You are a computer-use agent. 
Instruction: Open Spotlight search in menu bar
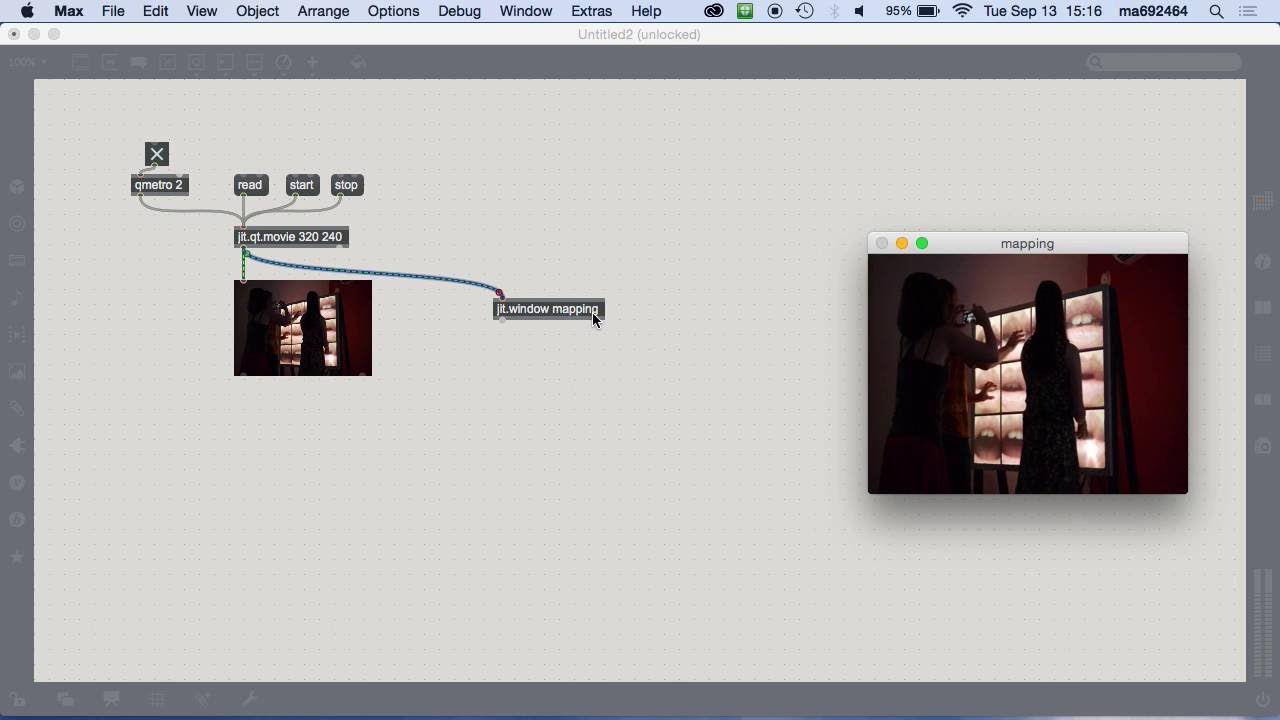click(1216, 11)
